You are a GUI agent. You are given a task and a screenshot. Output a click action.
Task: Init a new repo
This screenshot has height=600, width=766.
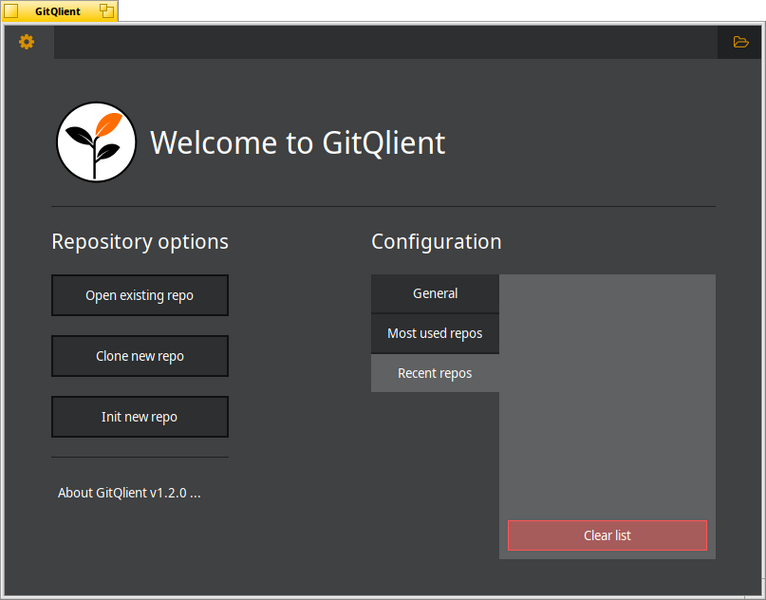coord(140,417)
